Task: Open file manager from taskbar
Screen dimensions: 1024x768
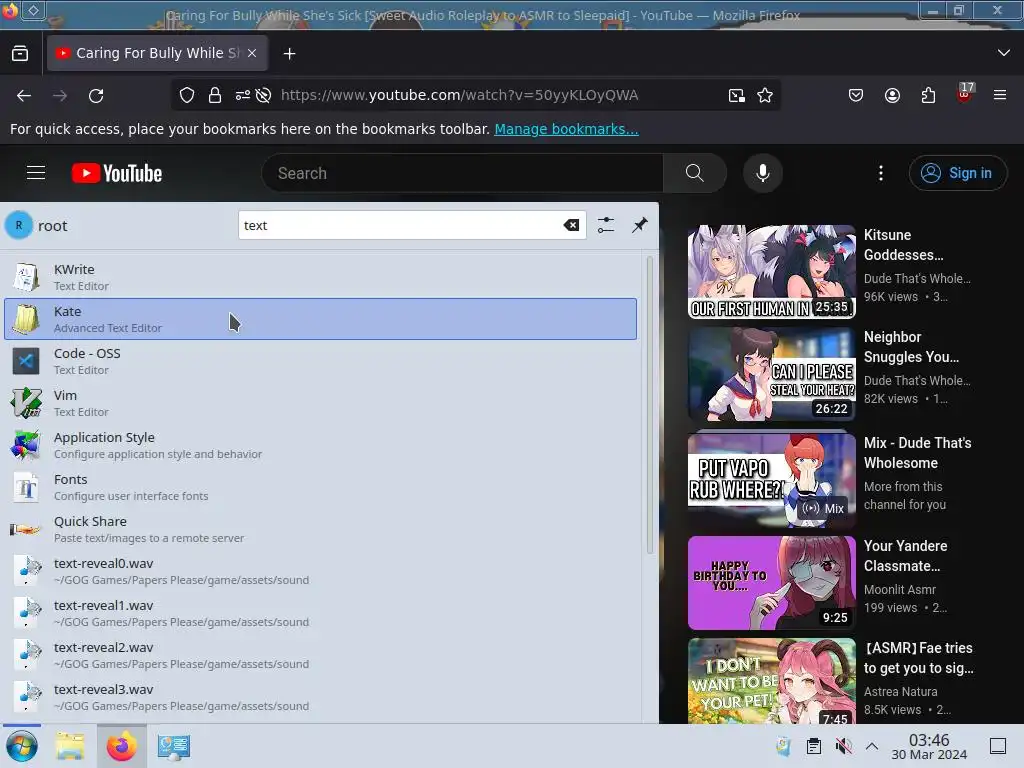Action: (x=70, y=746)
